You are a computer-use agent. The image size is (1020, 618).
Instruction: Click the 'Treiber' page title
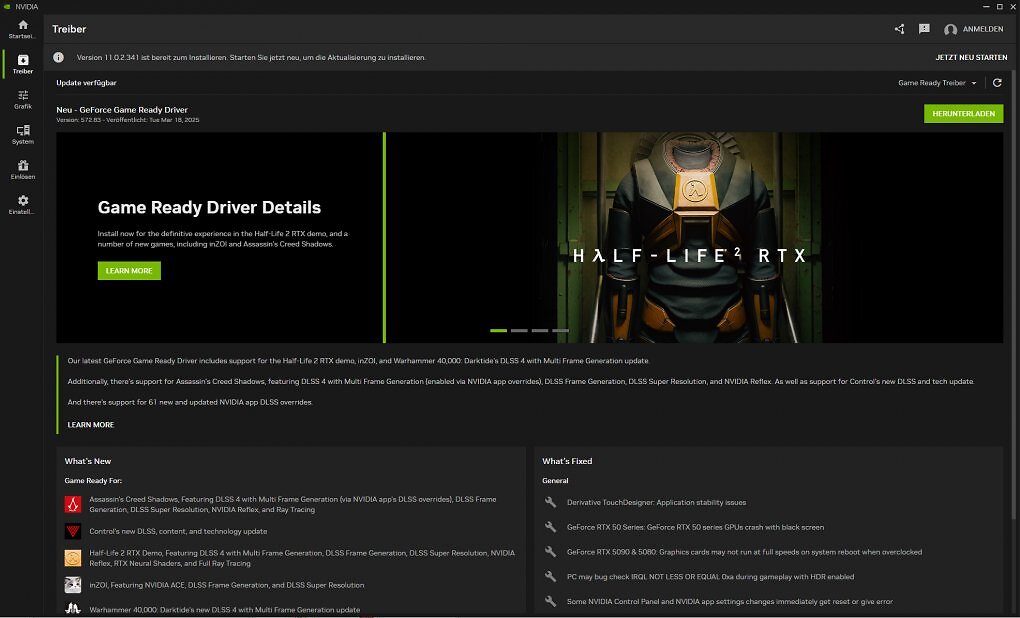tap(69, 29)
